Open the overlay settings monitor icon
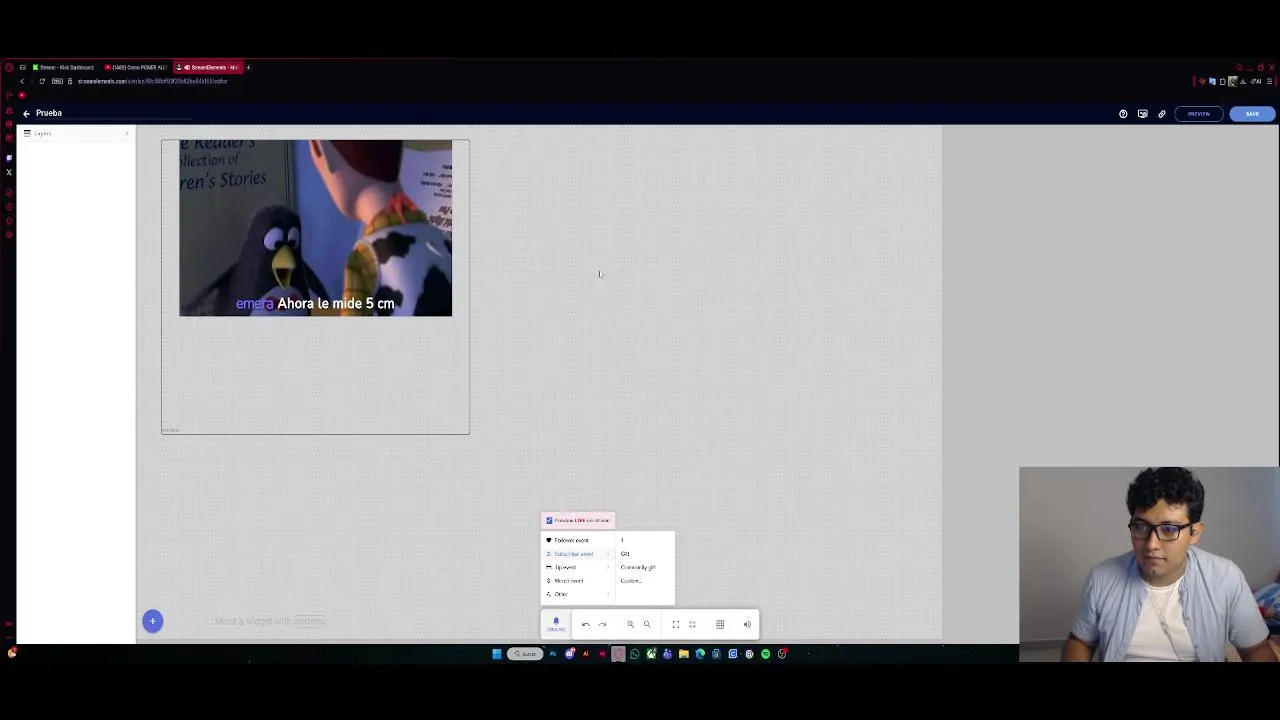1280x720 pixels. pos(1142,114)
